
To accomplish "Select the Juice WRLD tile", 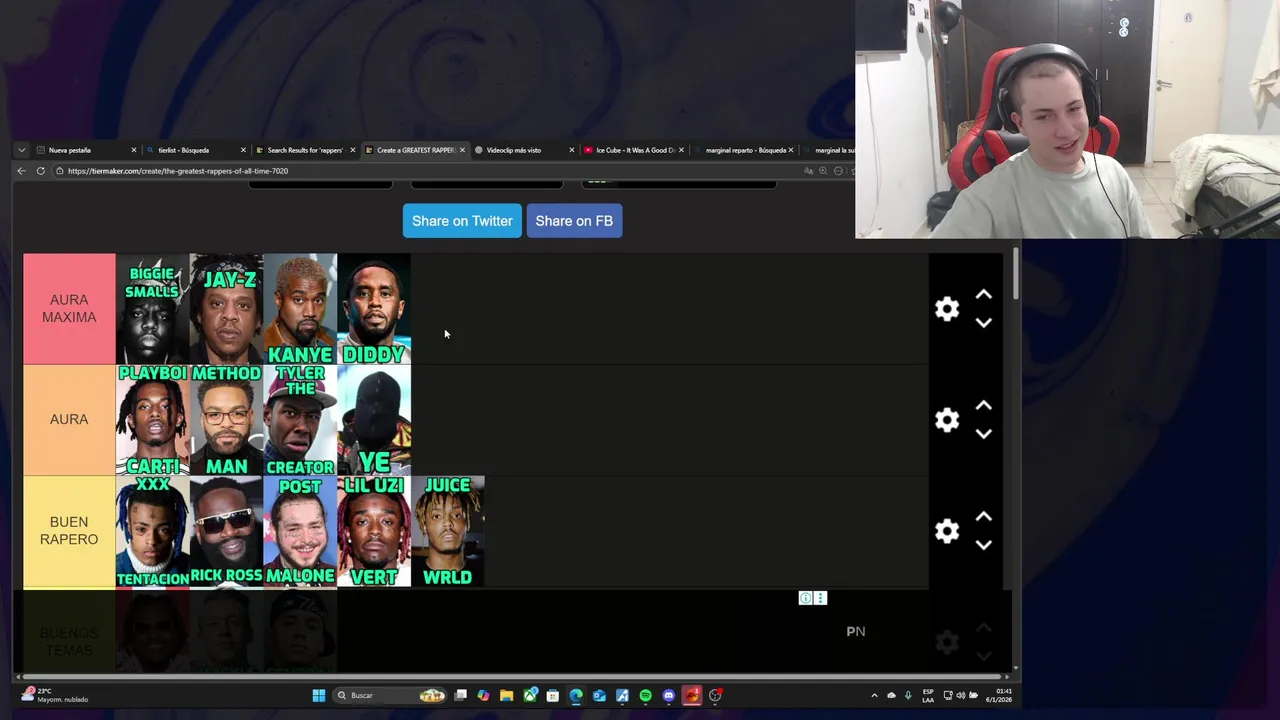I will click(x=448, y=531).
